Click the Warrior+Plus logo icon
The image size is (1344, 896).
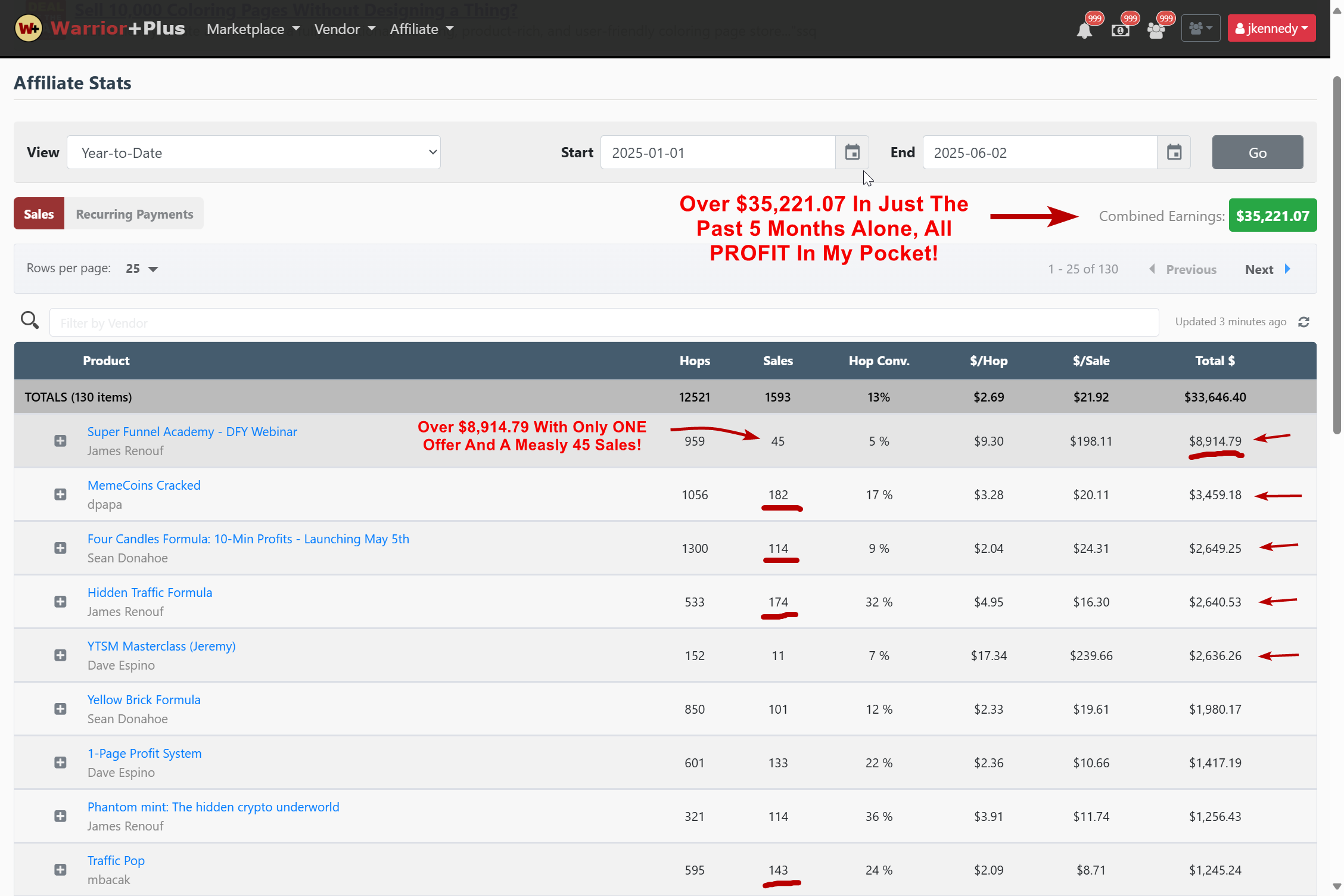click(28, 29)
